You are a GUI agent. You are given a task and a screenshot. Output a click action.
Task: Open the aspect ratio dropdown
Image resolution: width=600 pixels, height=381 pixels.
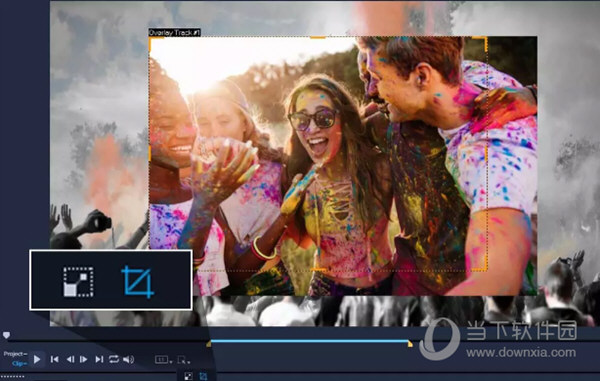pos(163,360)
